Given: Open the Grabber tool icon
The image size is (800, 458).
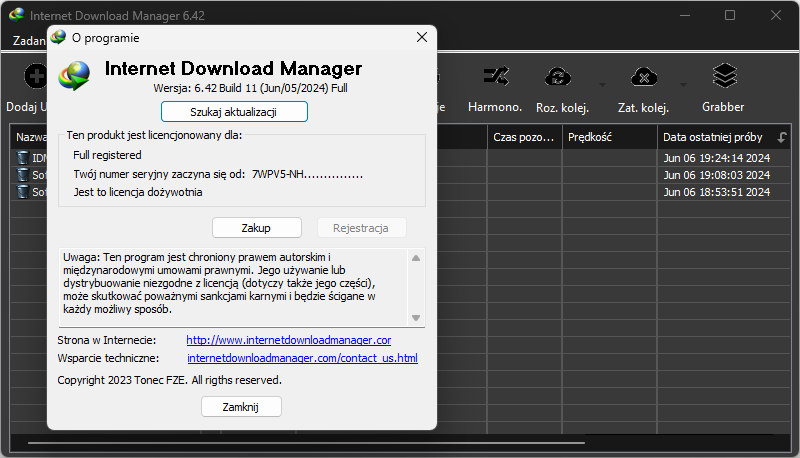Looking at the screenshot, I should [724, 76].
